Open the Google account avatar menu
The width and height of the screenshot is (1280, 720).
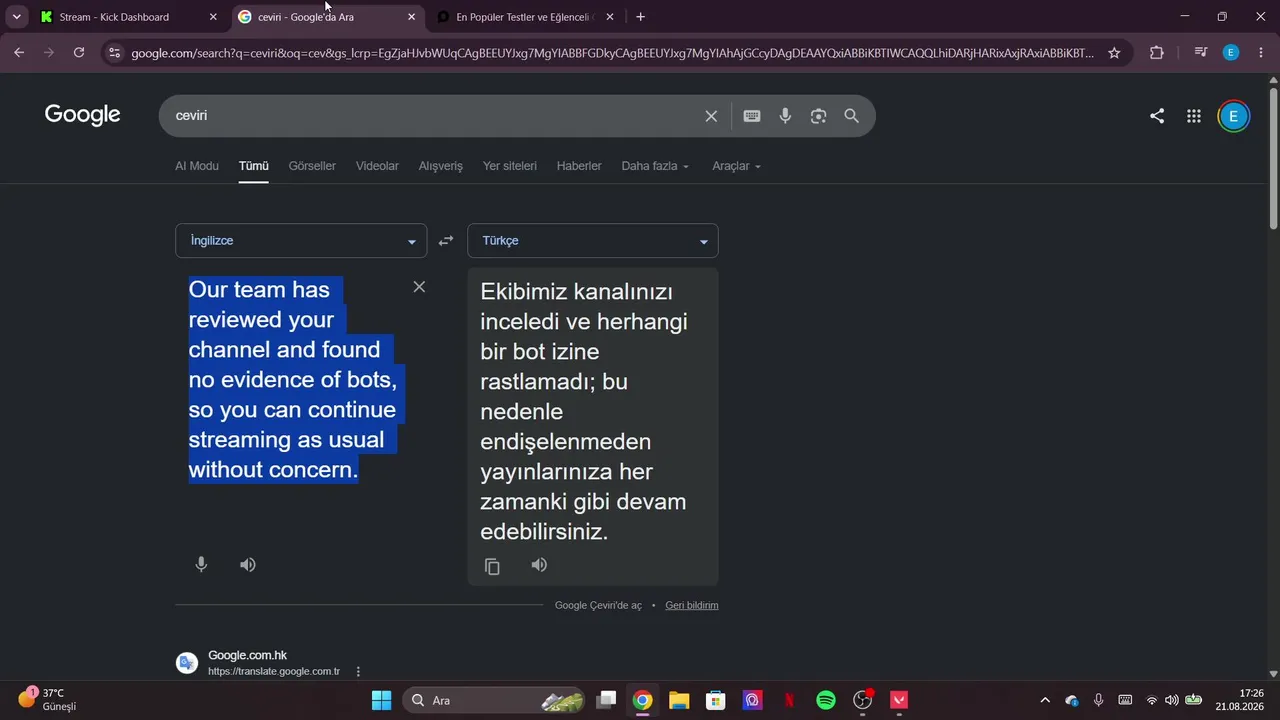coord(1233,116)
